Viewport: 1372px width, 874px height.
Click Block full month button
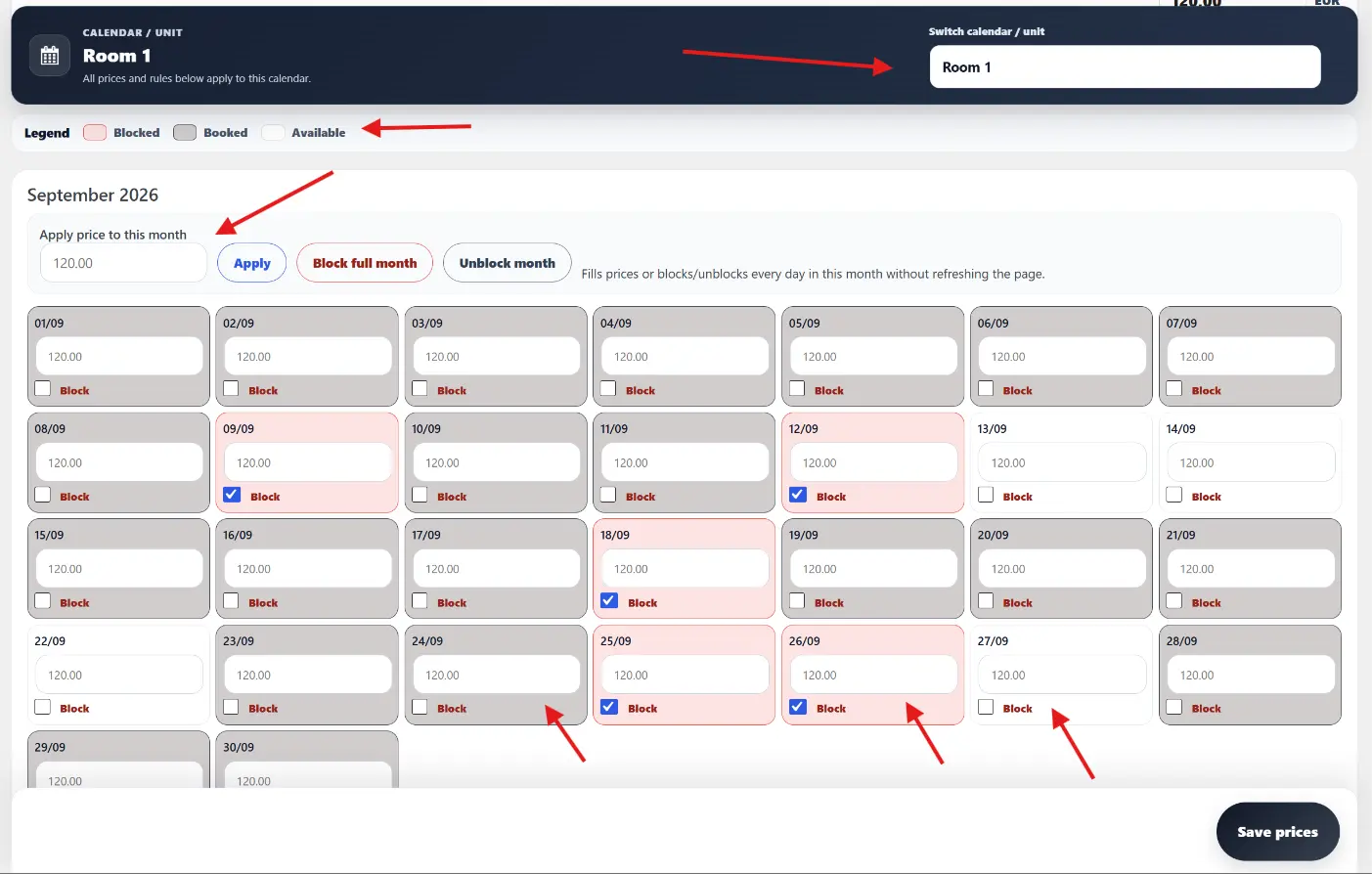click(x=365, y=263)
